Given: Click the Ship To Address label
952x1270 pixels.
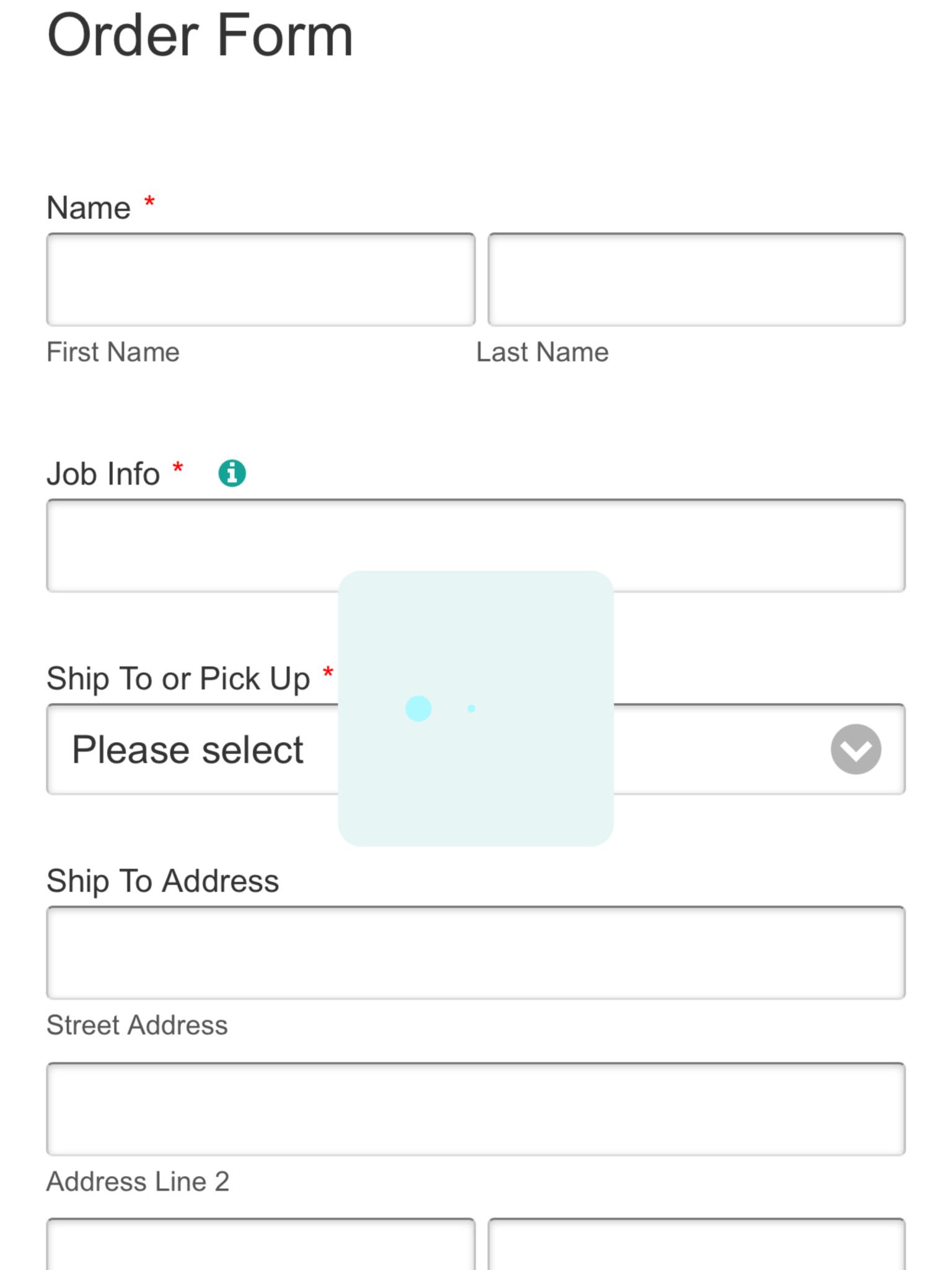Looking at the screenshot, I should click(x=162, y=881).
